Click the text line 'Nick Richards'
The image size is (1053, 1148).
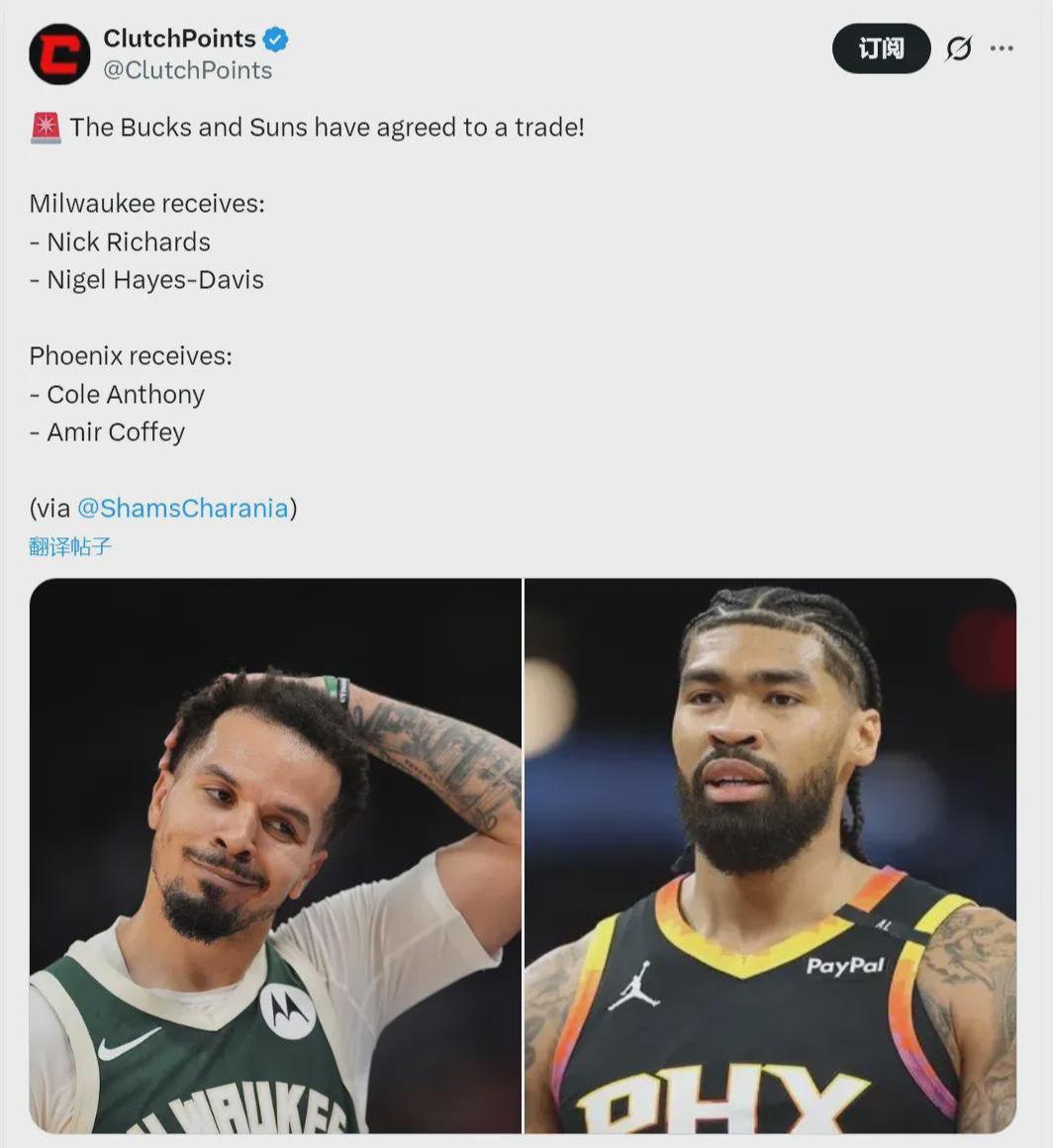(x=120, y=241)
